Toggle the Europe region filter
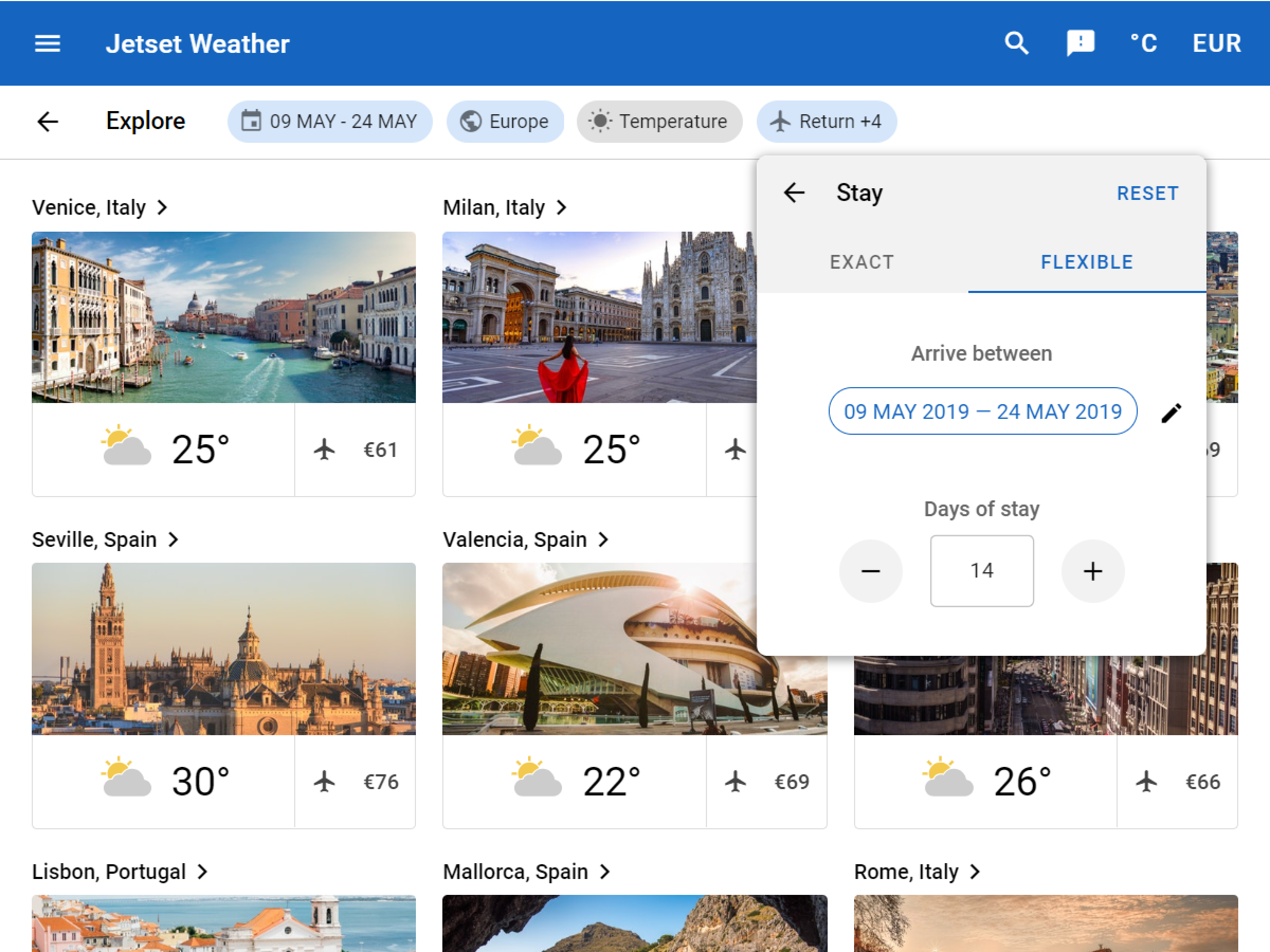The width and height of the screenshot is (1270, 952). click(505, 121)
